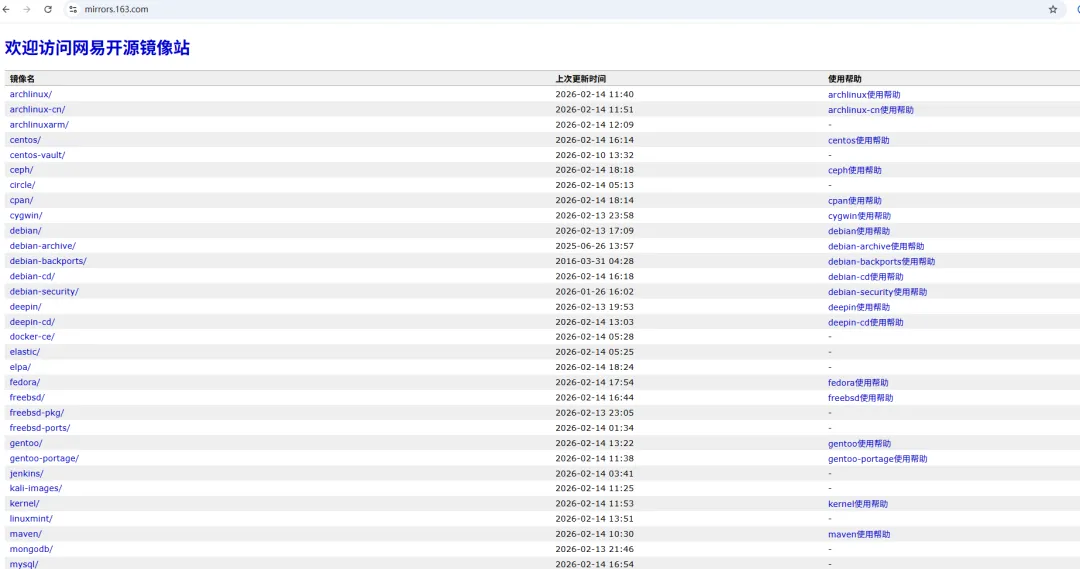Open cpan使用帮助 help link
The width and height of the screenshot is (1080, 569).
point(855,200)
